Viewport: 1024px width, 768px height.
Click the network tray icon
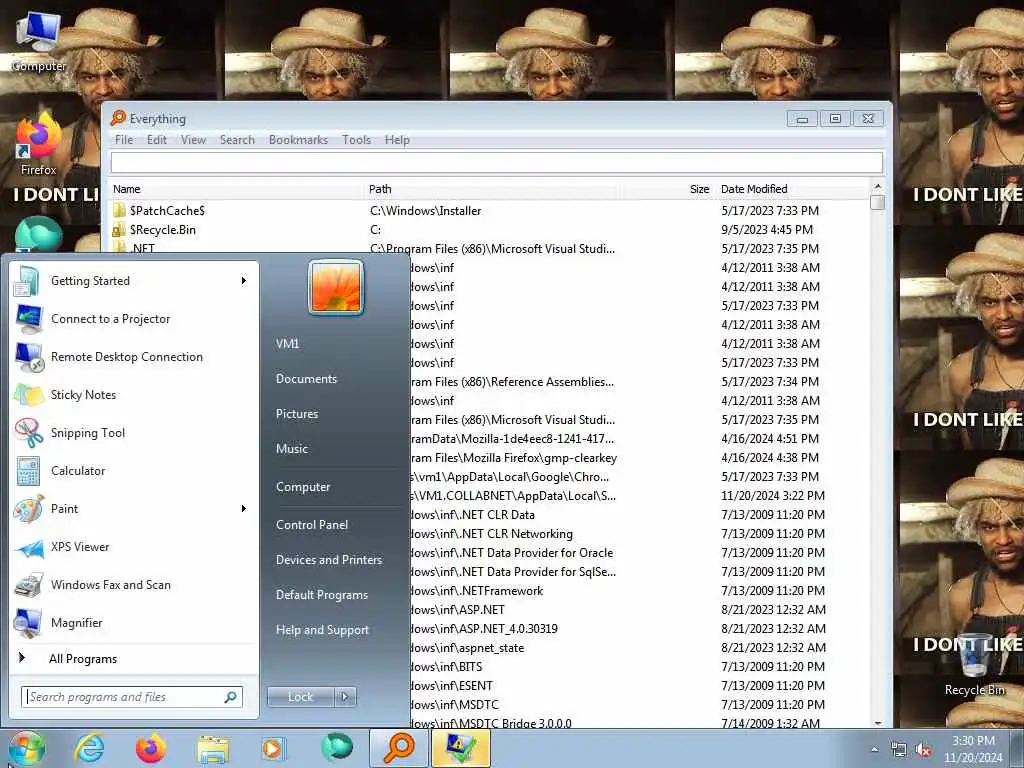click(x=899, y=750)
